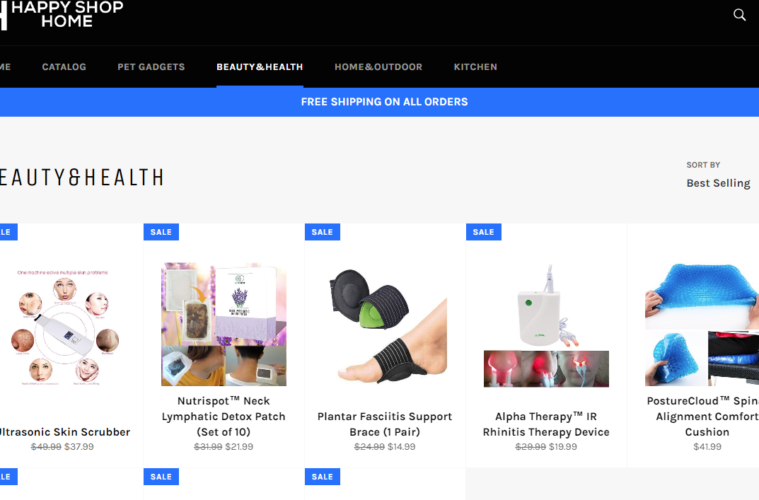759x500 pixels.
Task: Click Nutrispot Neck Lymphatic Detox Patch title
Action: (x=224, y=416)
